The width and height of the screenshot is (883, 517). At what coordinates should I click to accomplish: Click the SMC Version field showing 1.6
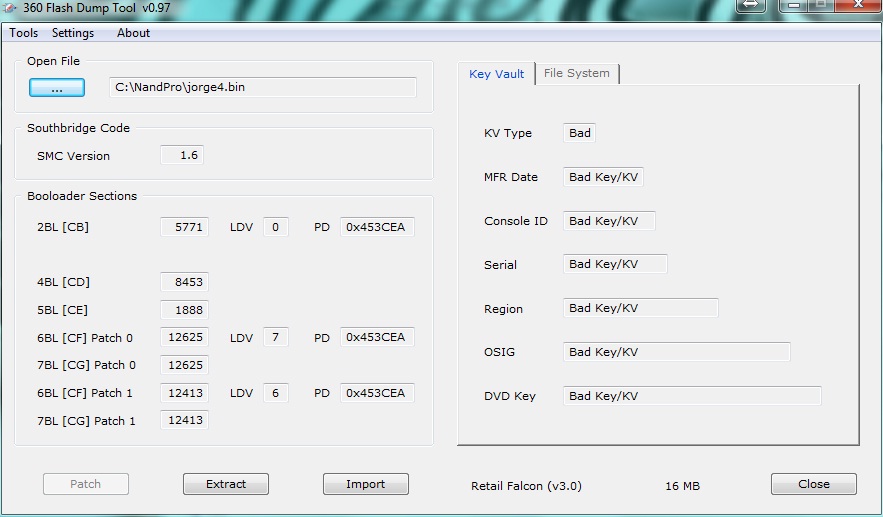click(182, 155)
